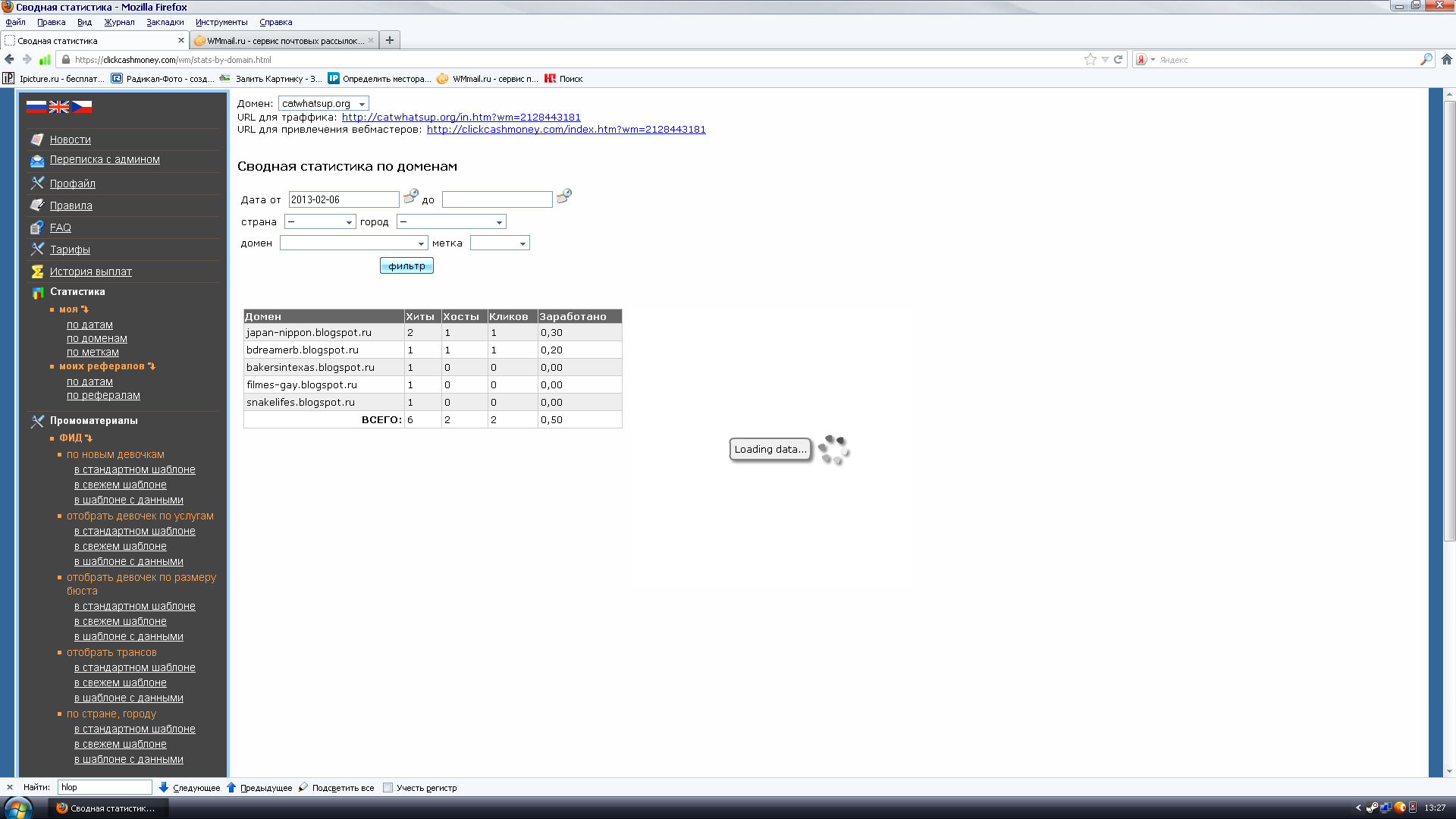Open the метка dropdown
The width and height of the screenshot is (1456, 819).
pyautogui.click(x=500, y=243)
